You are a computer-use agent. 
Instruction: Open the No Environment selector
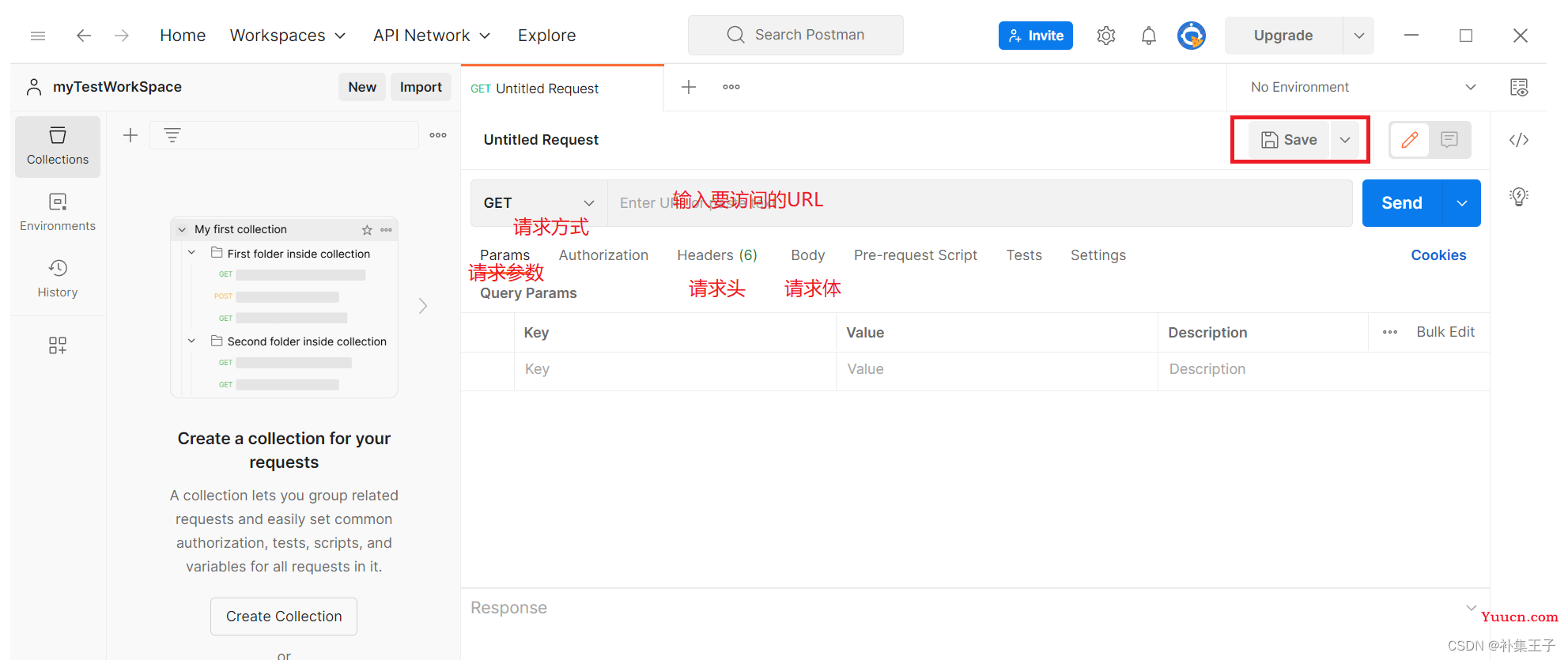click(1363, 87)
